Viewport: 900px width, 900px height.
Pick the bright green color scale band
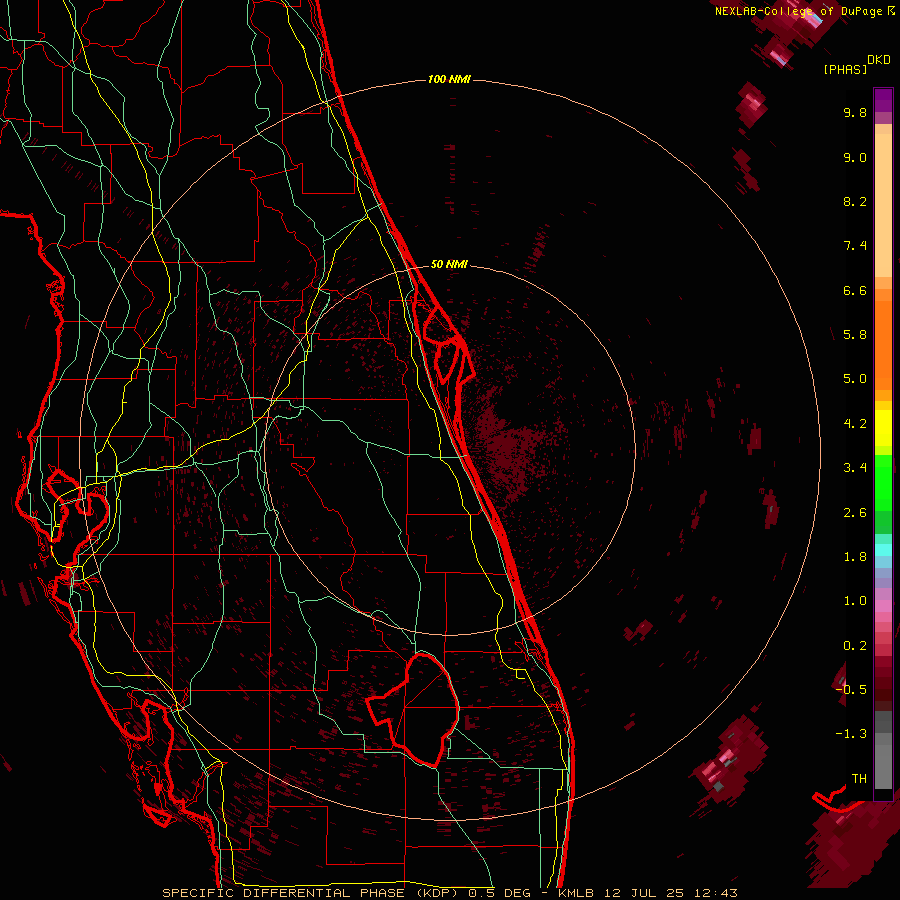point(883,482)
